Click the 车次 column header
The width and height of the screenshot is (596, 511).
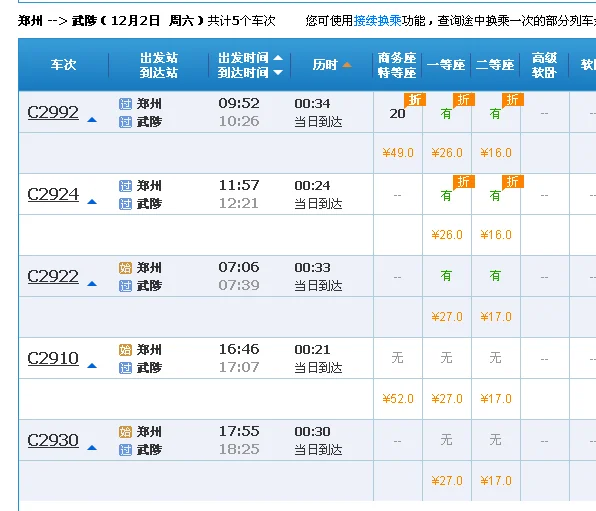(63, 65)
